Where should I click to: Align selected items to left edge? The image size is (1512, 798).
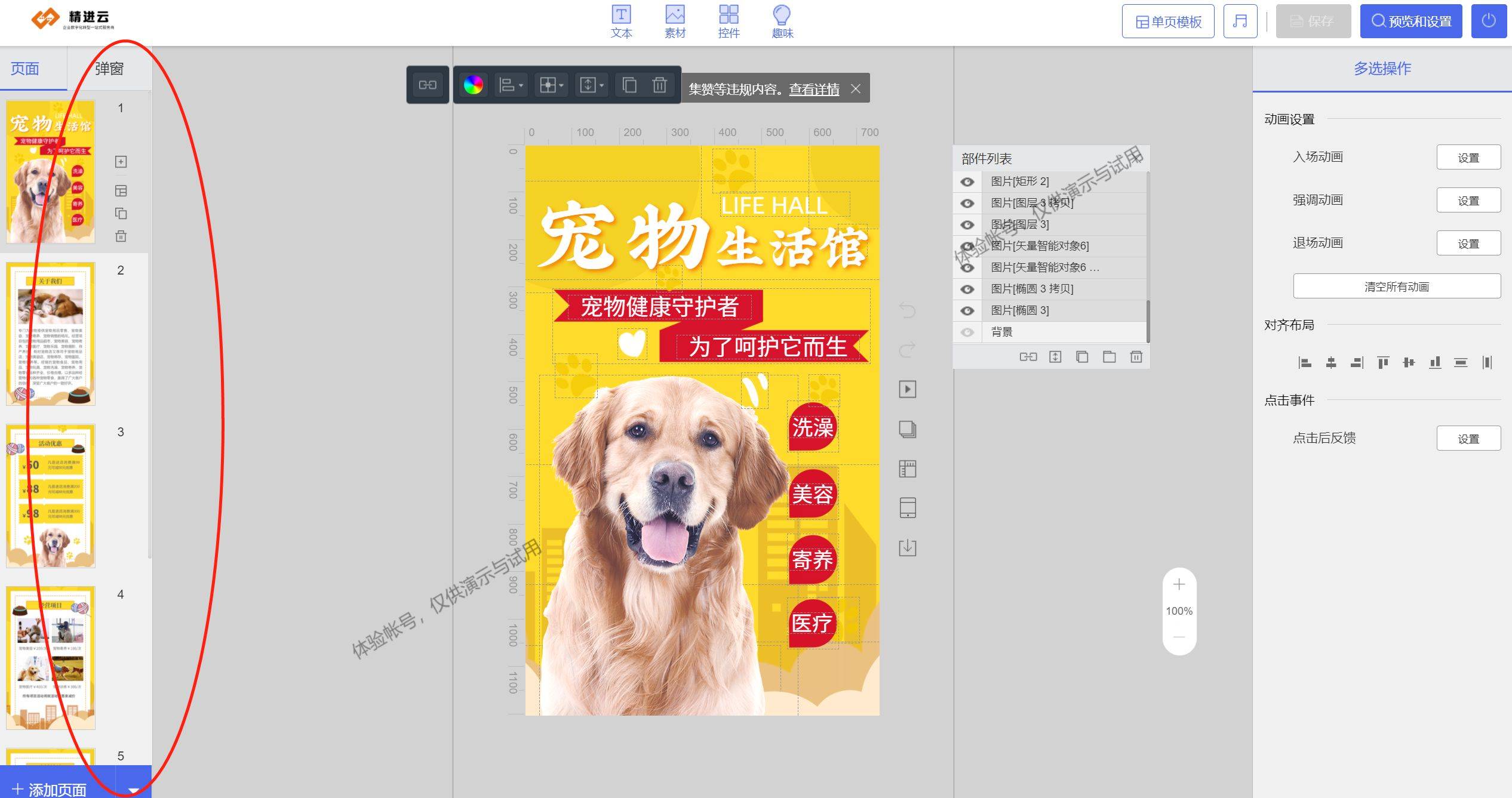(1305, 362)
